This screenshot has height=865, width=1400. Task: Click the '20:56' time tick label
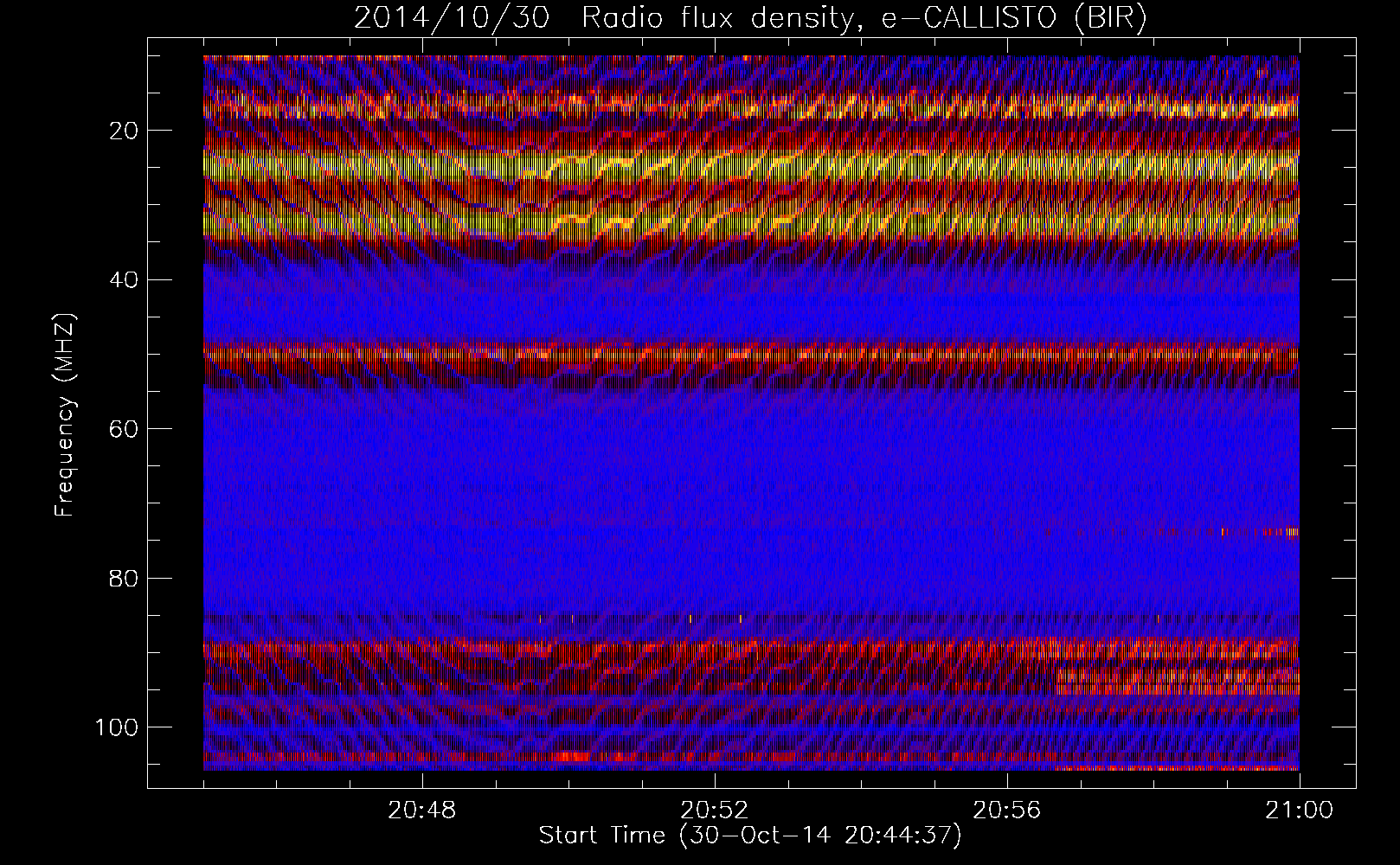[1006, 811]
